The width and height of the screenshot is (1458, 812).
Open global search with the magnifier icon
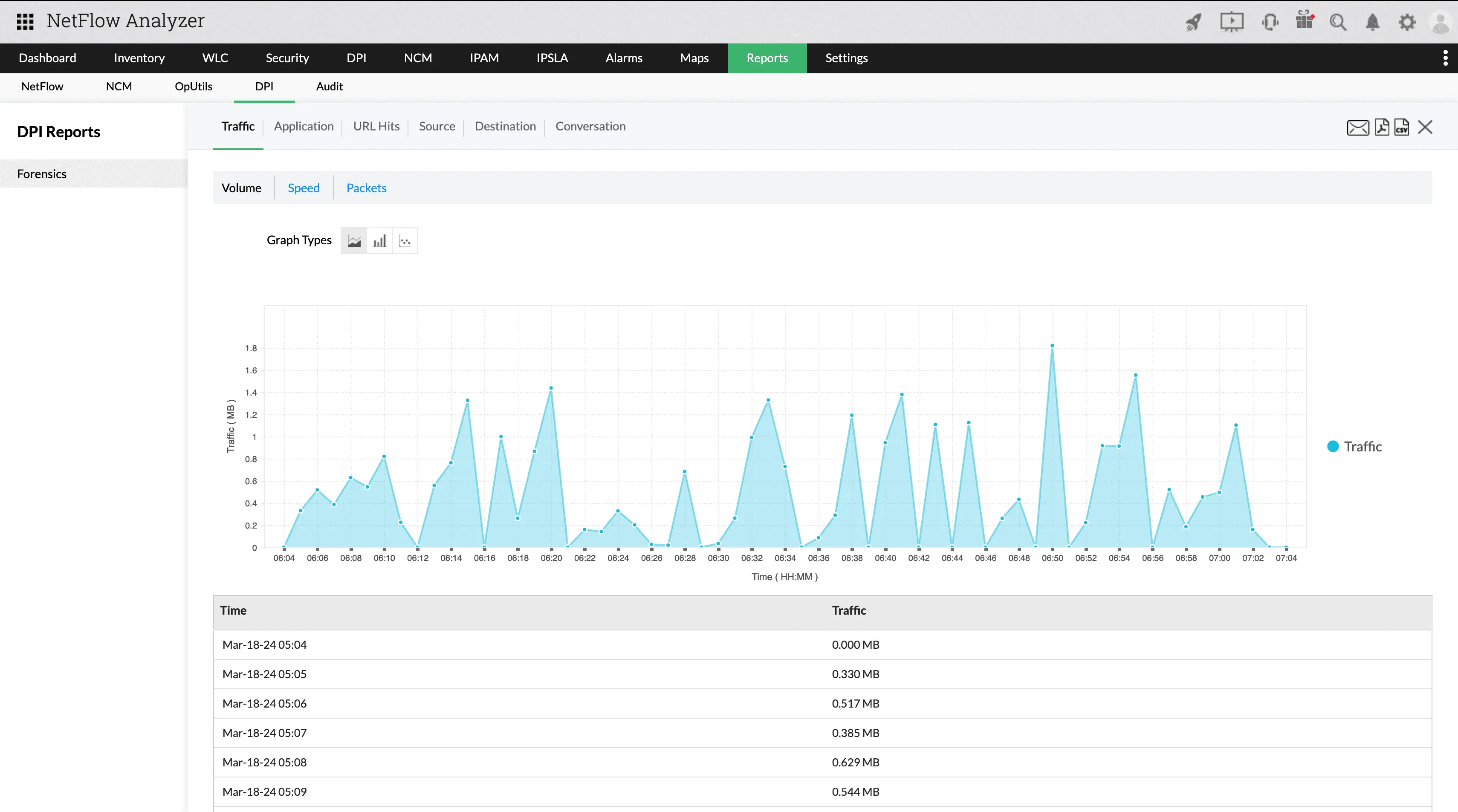click(x=1339, y=21)
